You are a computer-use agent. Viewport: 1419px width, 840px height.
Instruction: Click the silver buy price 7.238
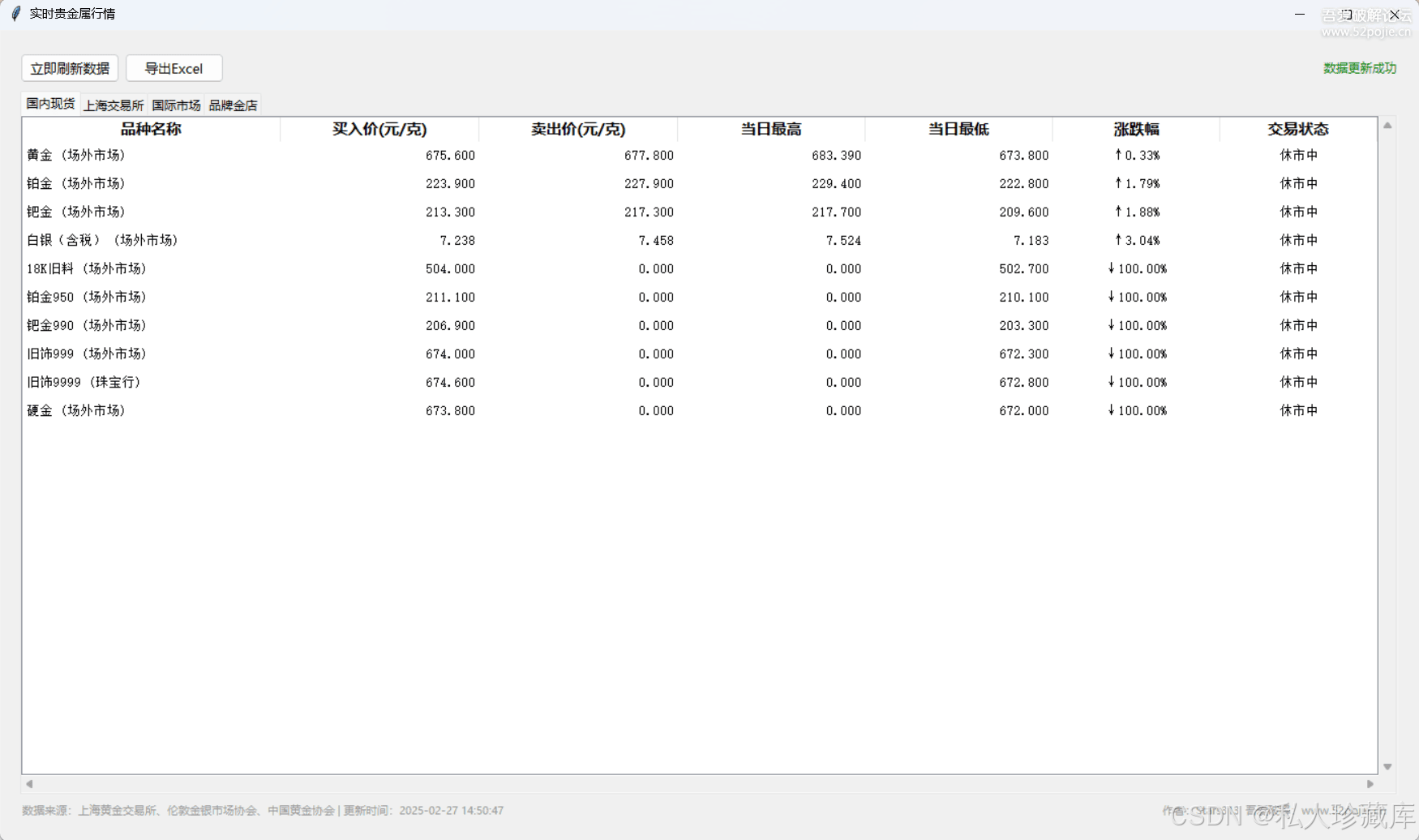click(457, 240)
